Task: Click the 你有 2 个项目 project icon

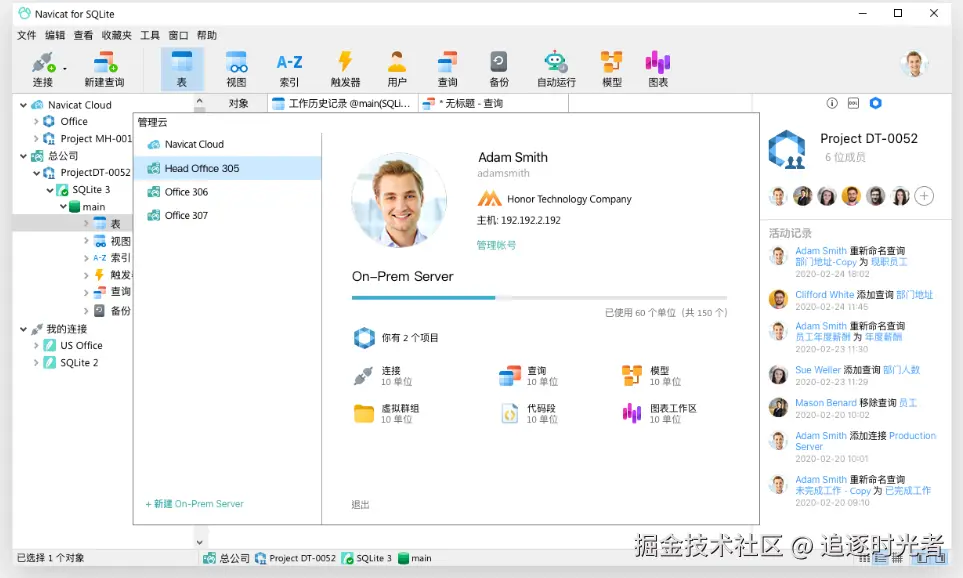Action: [364, 338]
